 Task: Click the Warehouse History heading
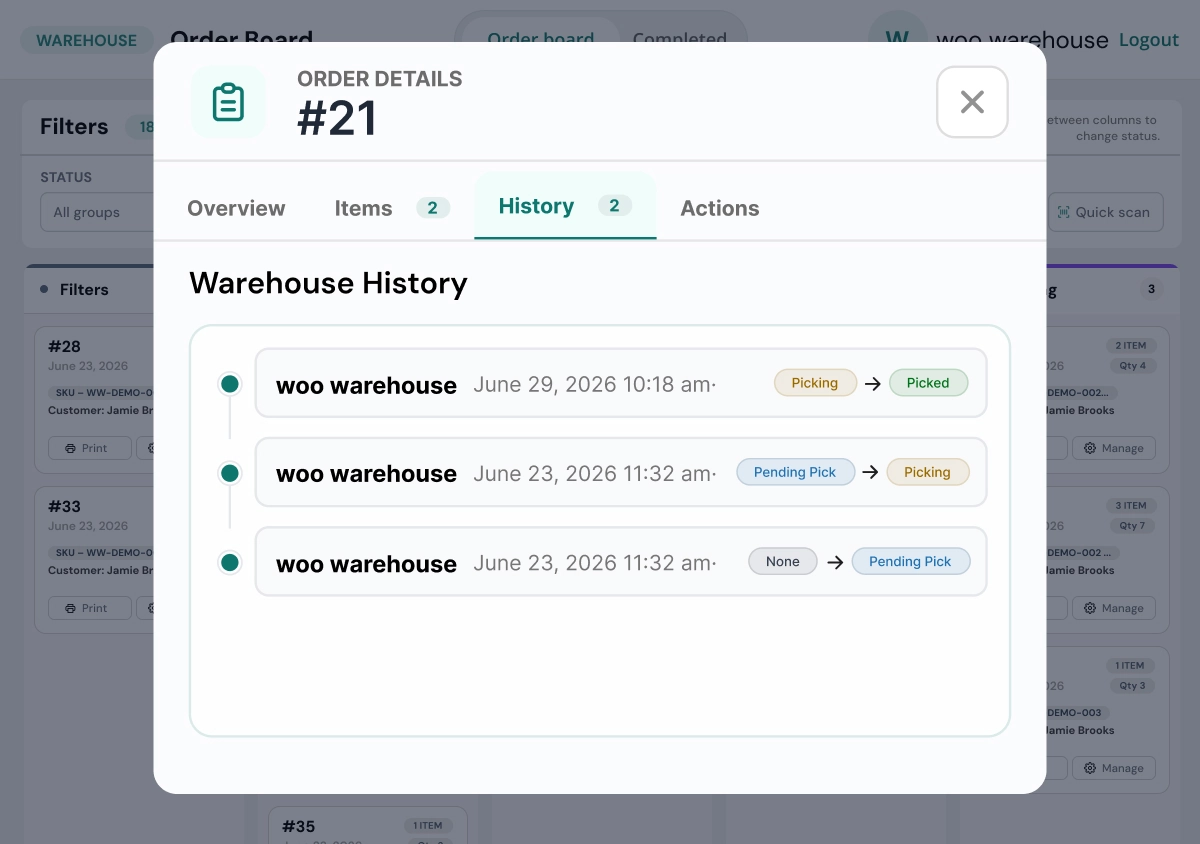point(328,284)
